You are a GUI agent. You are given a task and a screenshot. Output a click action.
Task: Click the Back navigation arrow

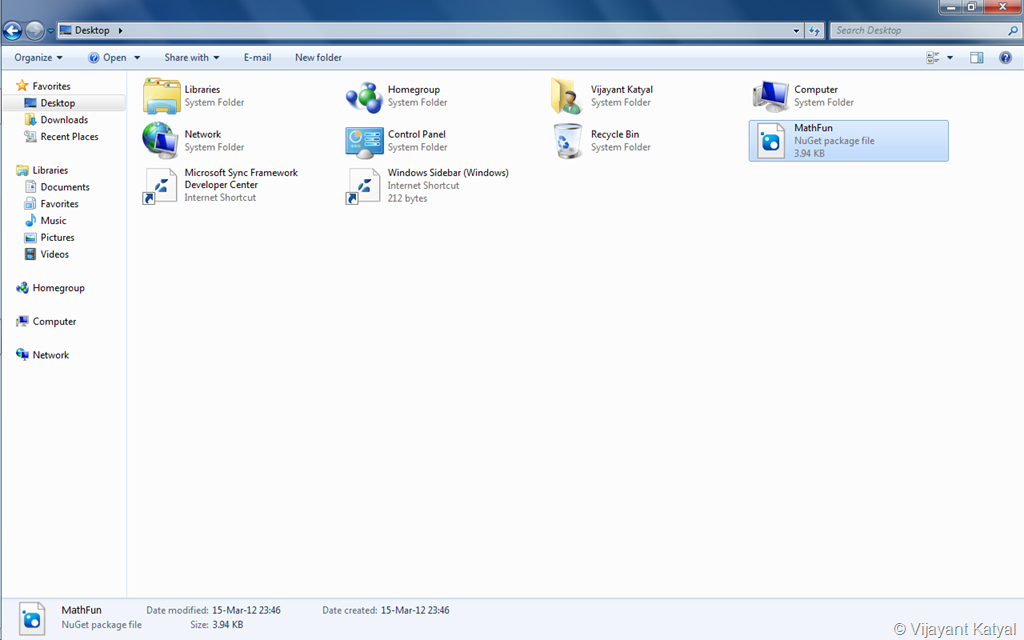(12, 31)
